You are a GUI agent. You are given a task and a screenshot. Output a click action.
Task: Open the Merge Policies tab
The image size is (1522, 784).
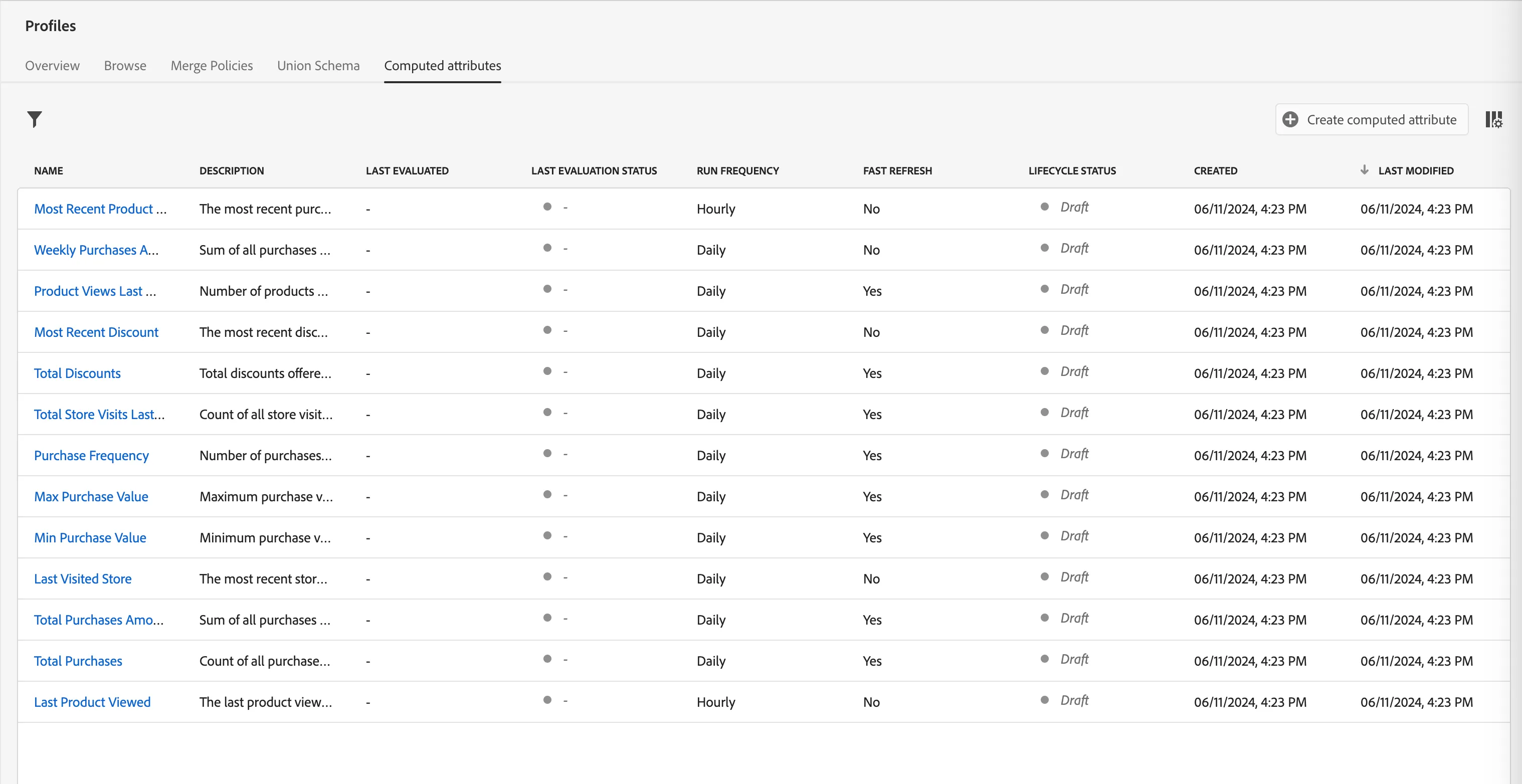(x=212, y=66)
